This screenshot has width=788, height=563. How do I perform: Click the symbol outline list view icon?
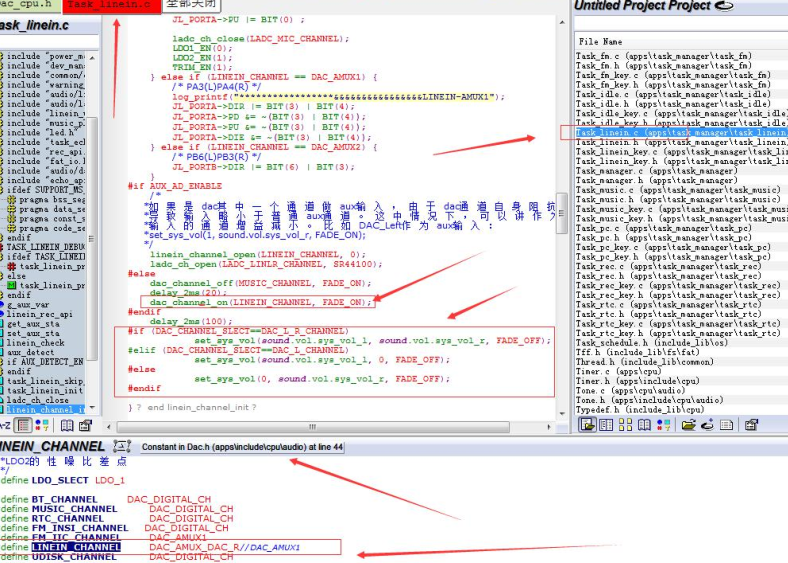(x=23, y=426)
